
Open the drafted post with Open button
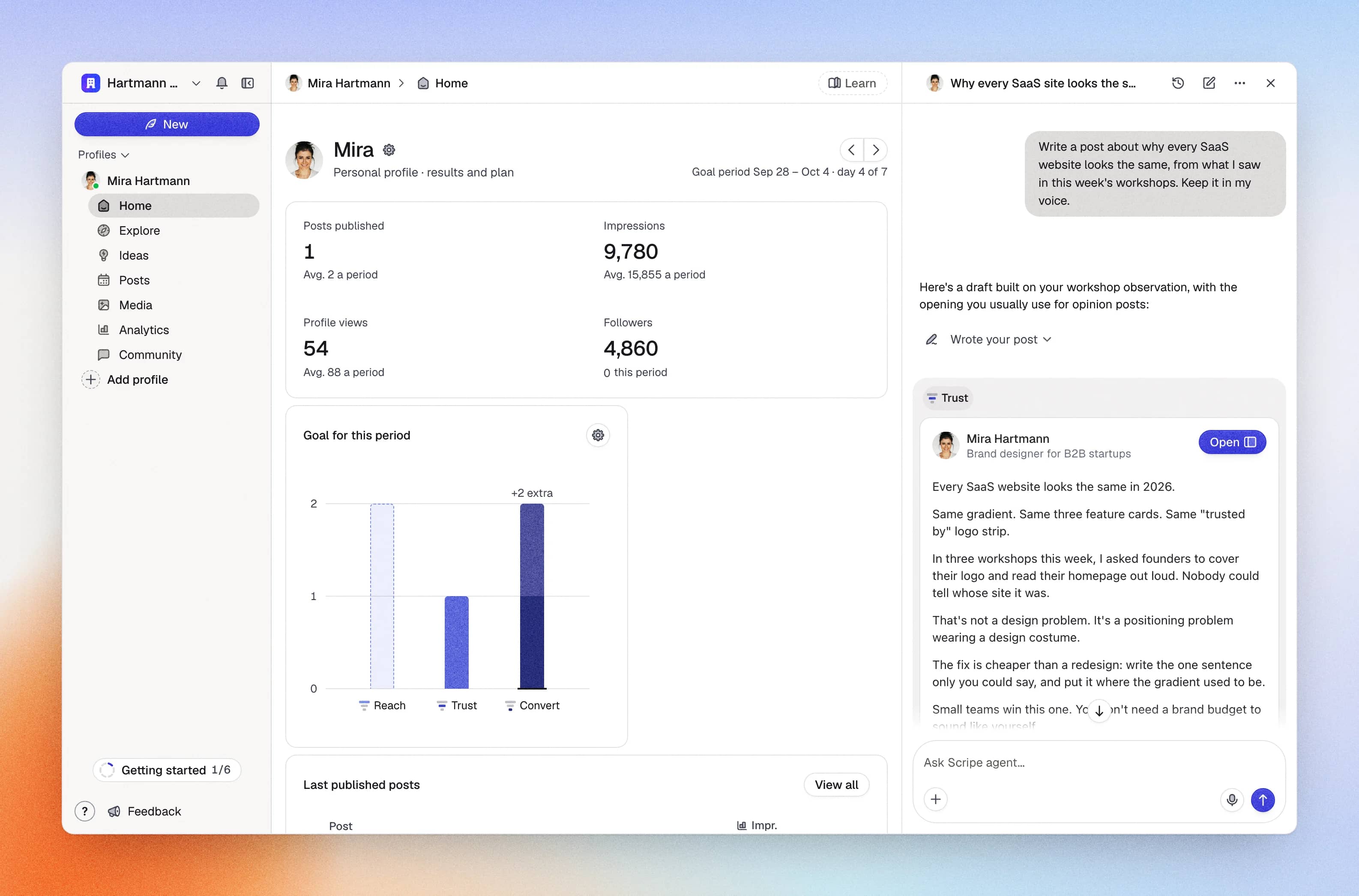pyautogui.click(x=1232, y=442)
